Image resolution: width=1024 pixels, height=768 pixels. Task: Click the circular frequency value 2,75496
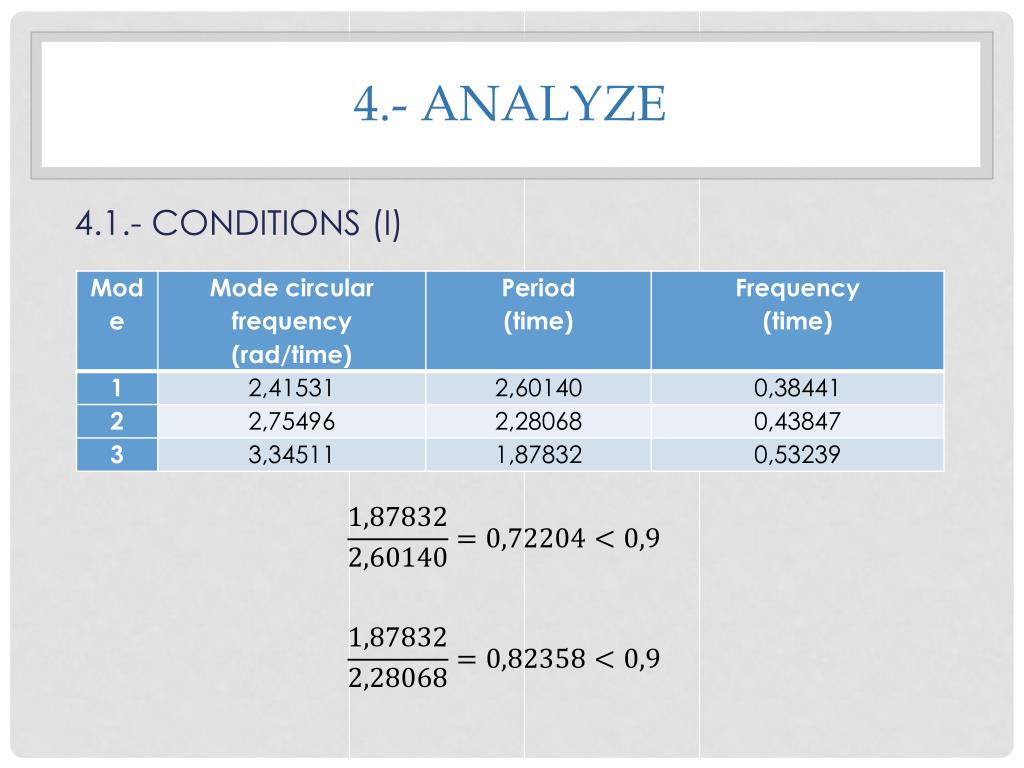point(291,421)
